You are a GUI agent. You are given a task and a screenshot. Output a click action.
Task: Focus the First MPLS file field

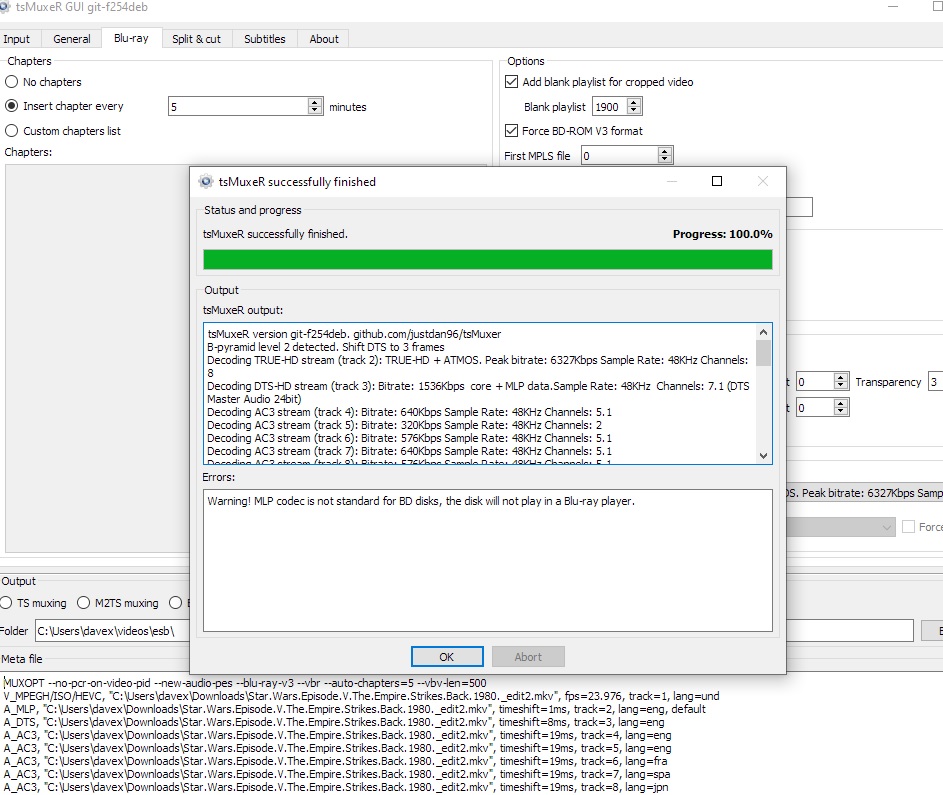[620, 156]
